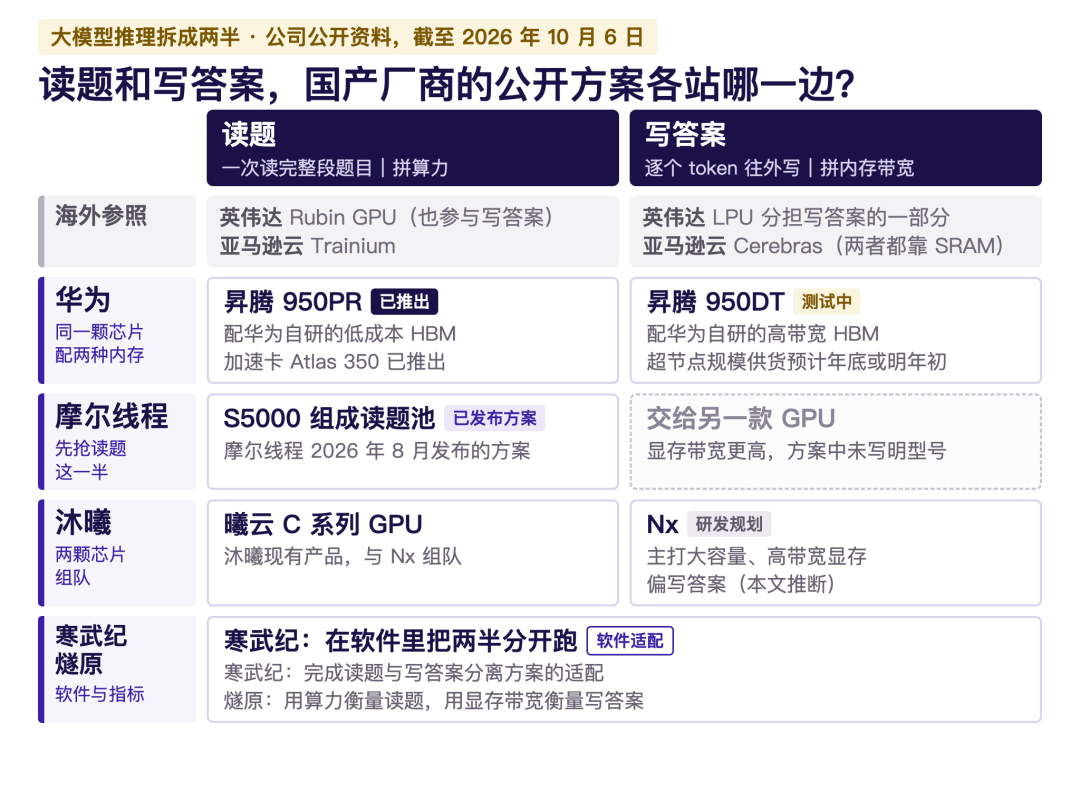The image size is (1080, 810).
Task: Select the 摩尔线程 row label
Action: (117, 442)
